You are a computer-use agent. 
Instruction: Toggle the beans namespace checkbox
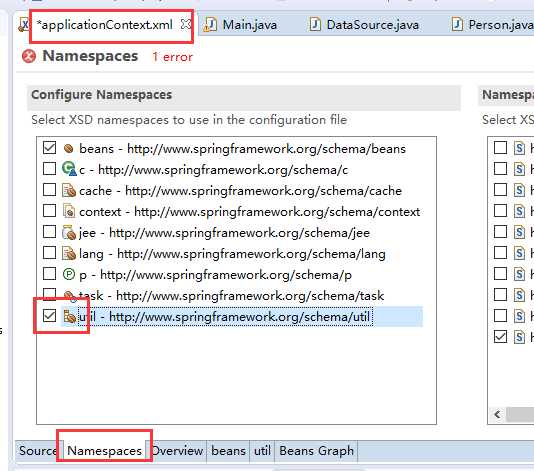(x=49, y=148)
